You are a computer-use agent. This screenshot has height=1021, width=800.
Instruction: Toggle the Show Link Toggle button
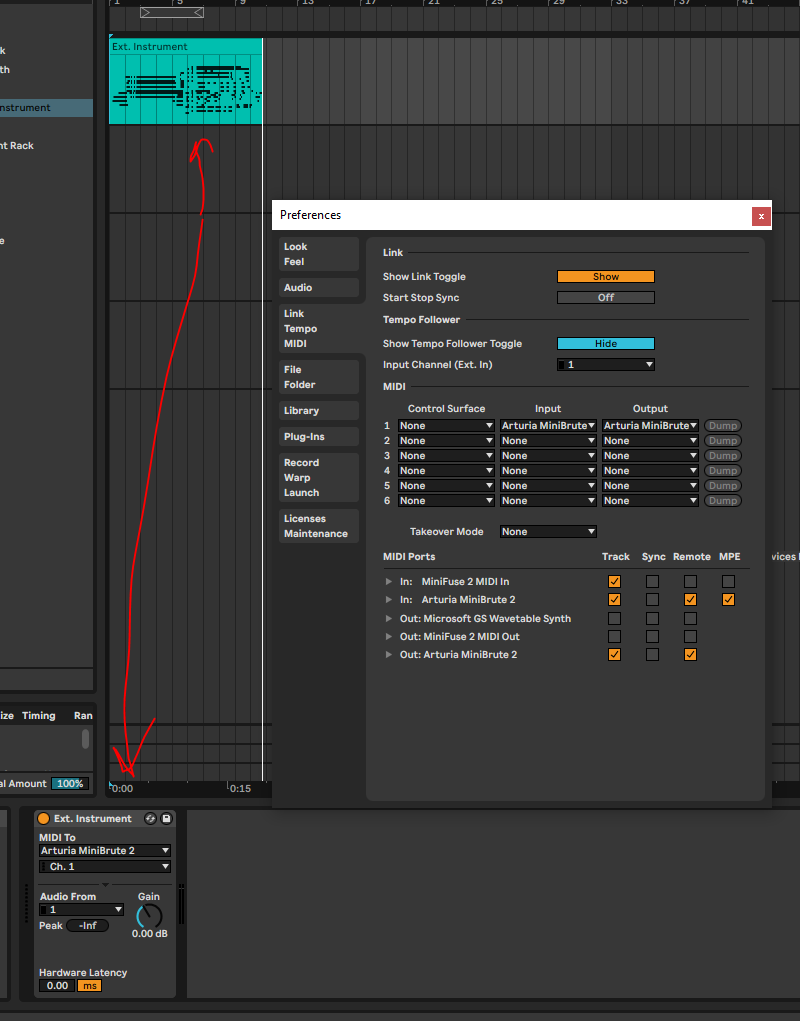point(606,277)
